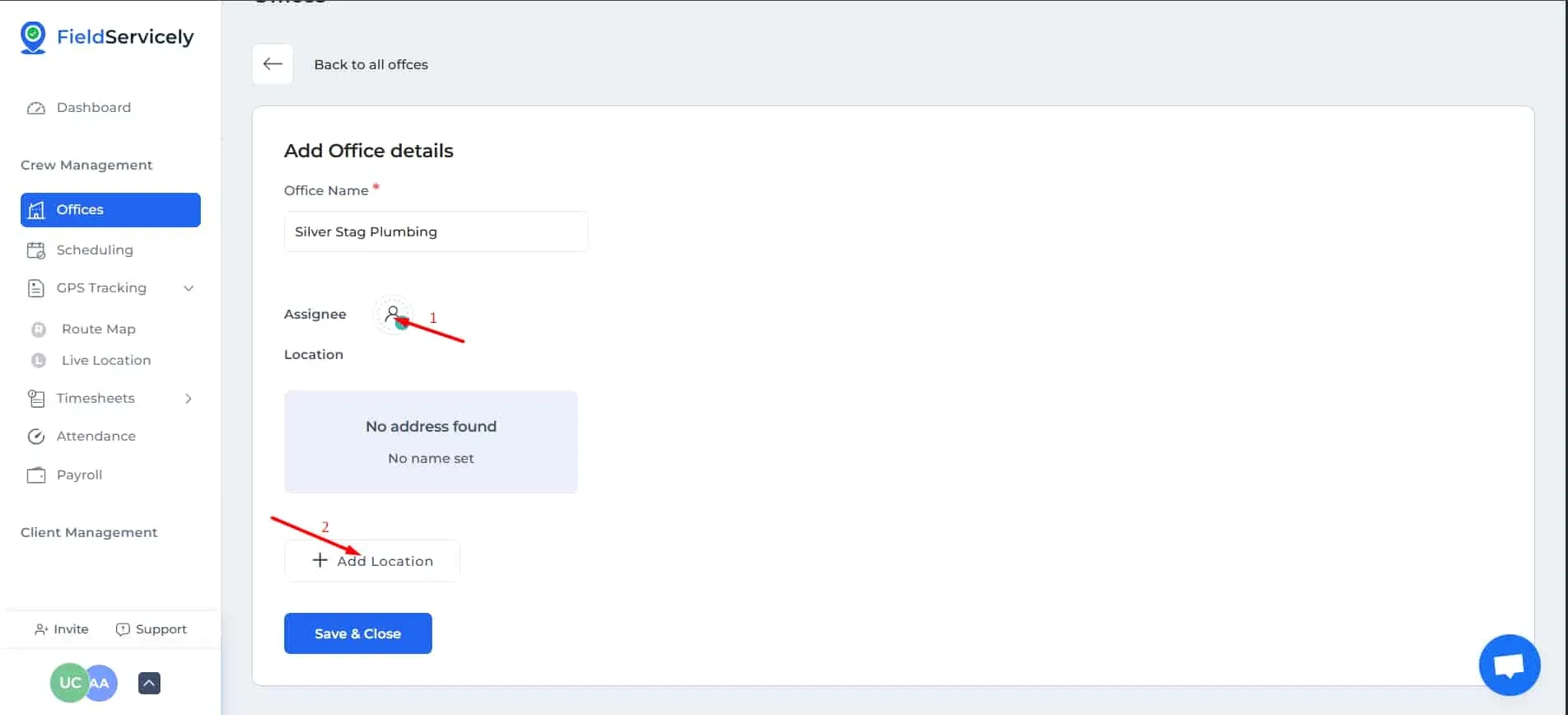Click the Save & Close button
The image size is (1568, 715).
click(x=357, y=633)
